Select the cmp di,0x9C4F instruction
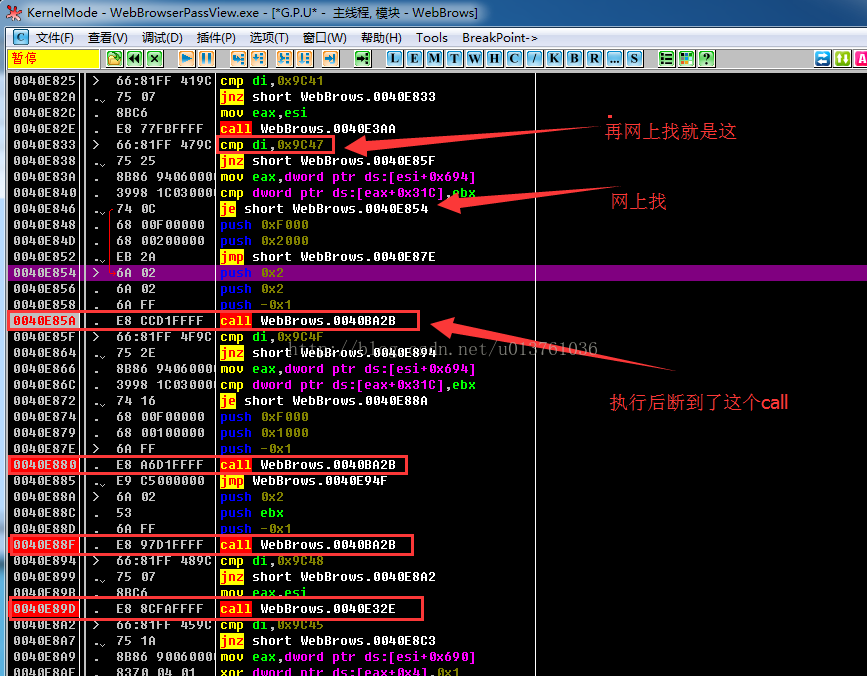This screenshot has width=867, height=676. click(x=271, y=337)
